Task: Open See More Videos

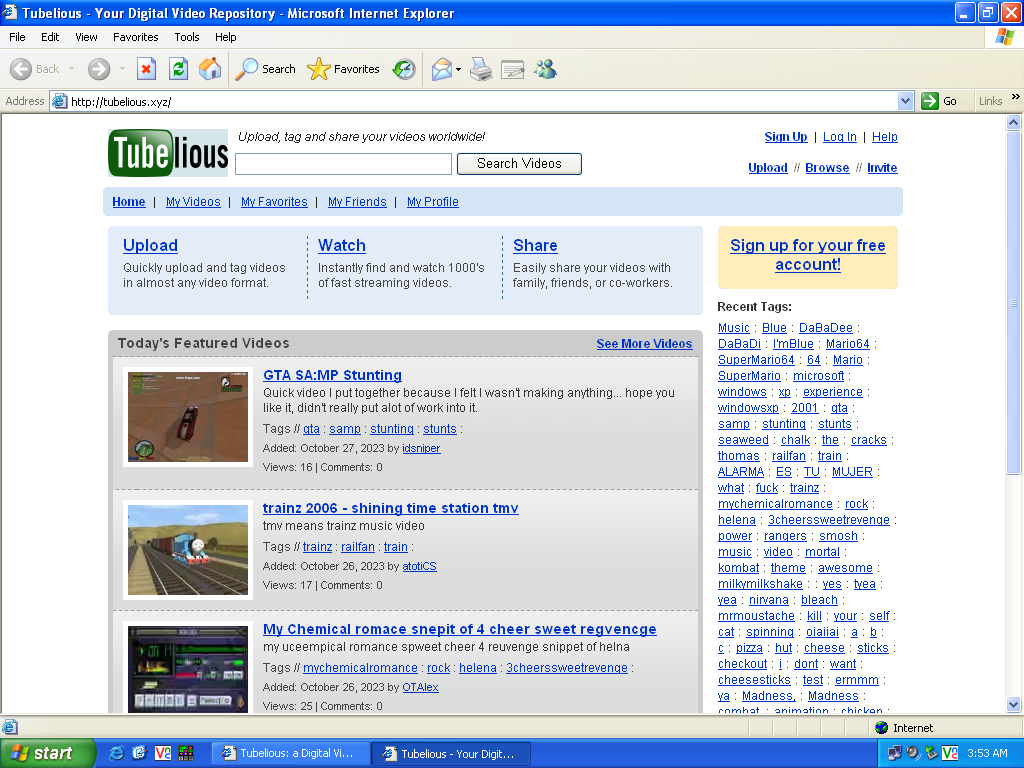Action: click(x=644, y=343)
